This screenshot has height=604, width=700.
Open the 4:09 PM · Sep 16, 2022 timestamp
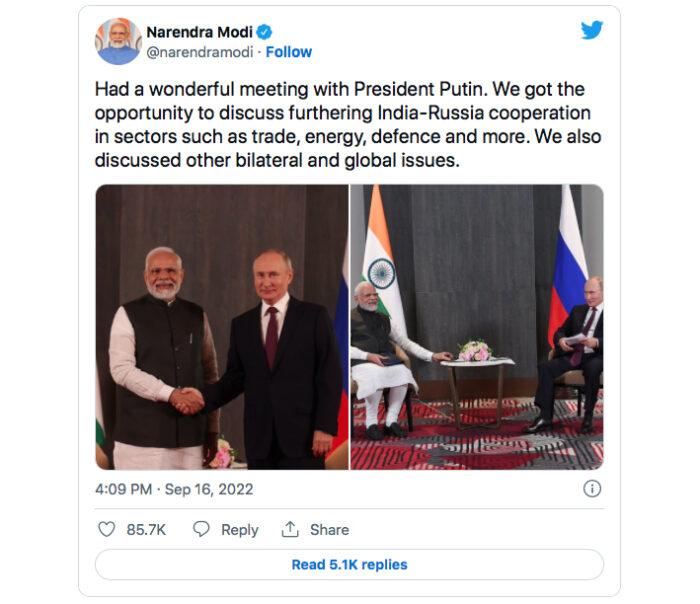[x=174, y=489]
